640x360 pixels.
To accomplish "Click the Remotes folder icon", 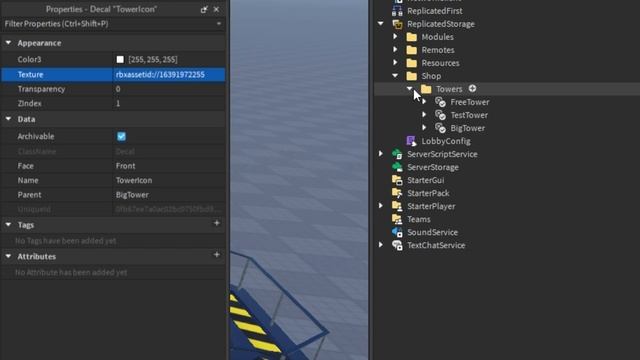I will click(412, 50).
